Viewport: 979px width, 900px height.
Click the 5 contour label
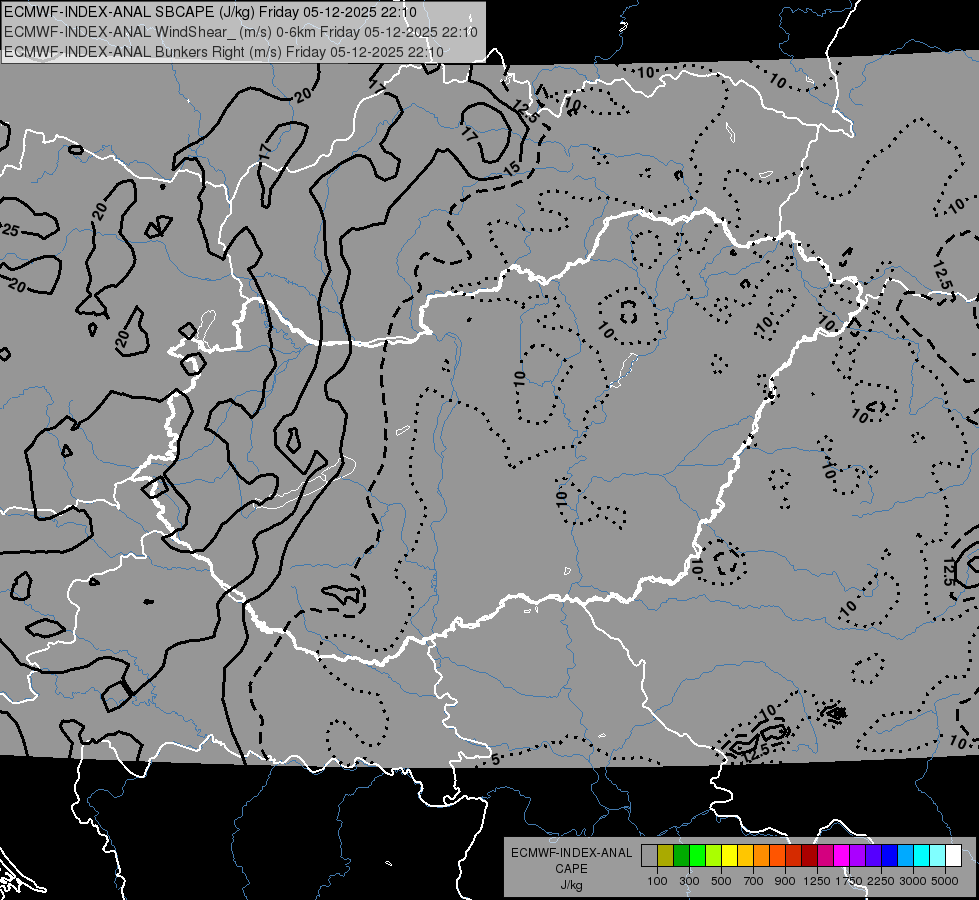click(495, 760)
